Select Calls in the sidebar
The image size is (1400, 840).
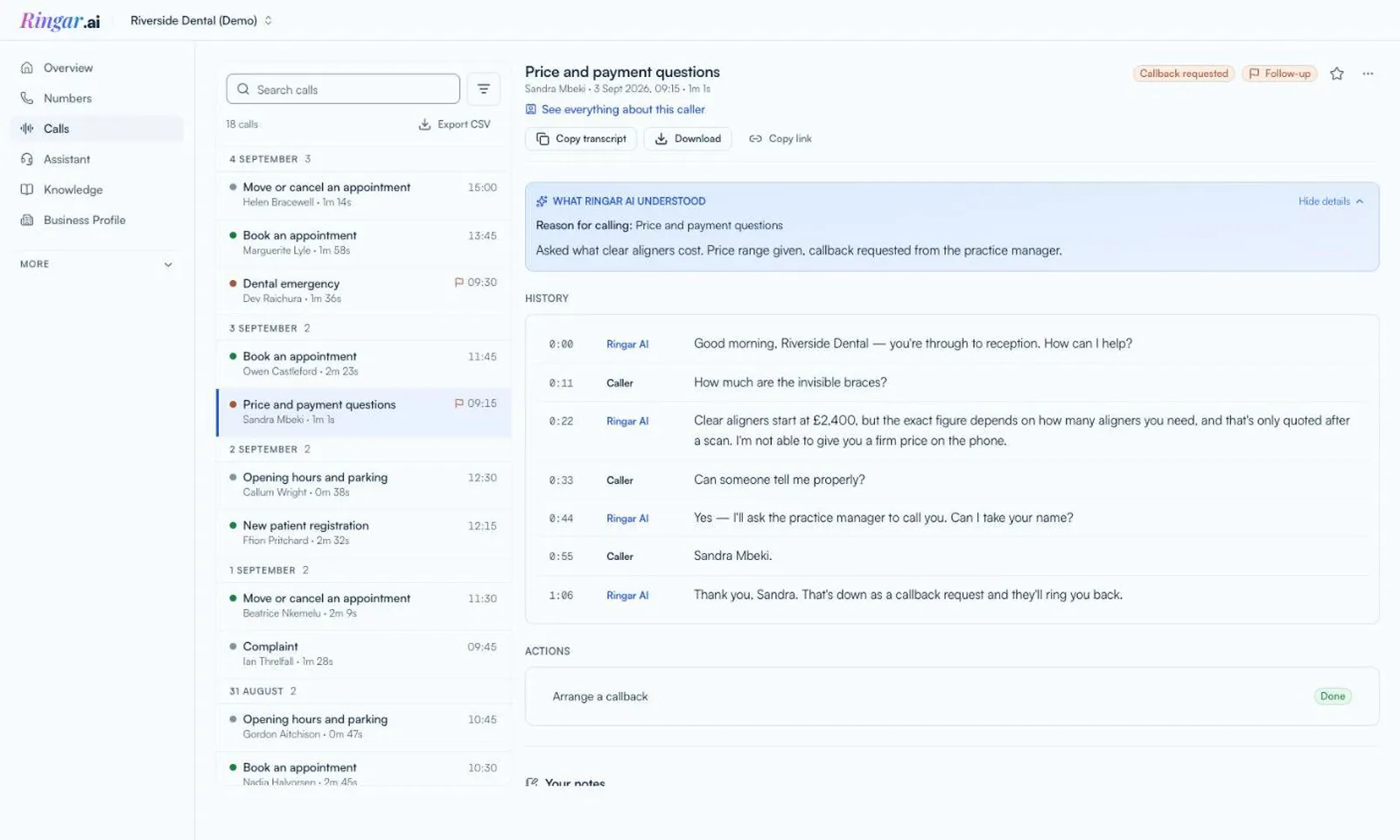[x=97, y=129]
